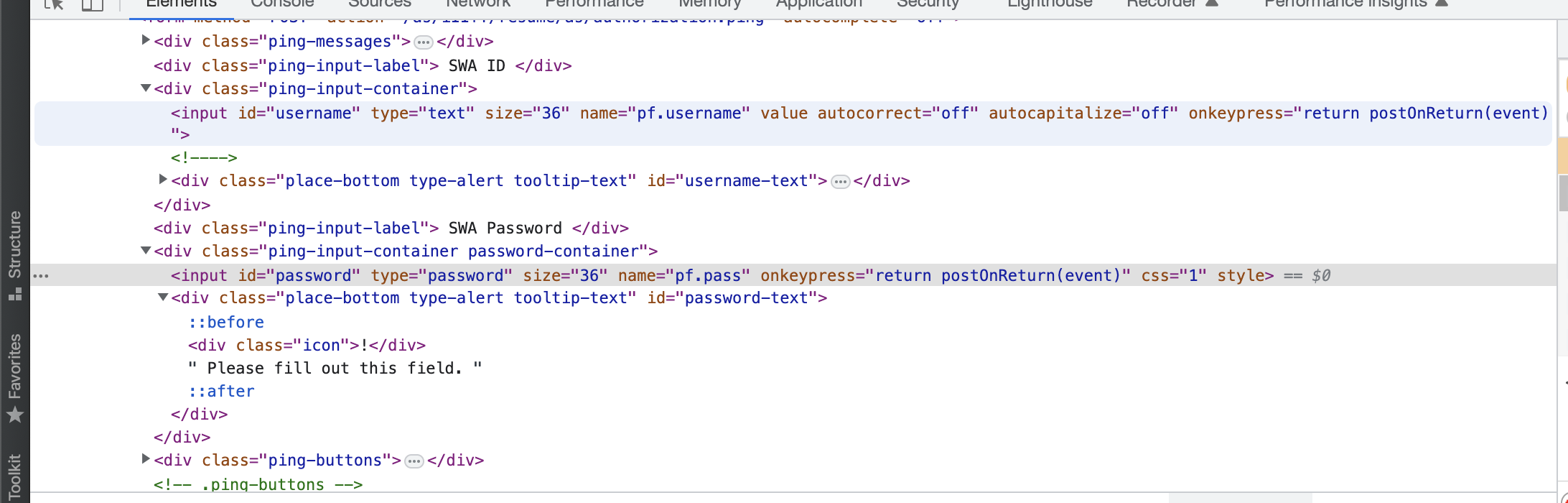The width and height of the screenshot is (1568, 503).
Task: Select the div containing "SWA ID" label
Action: tap(363, 66)
